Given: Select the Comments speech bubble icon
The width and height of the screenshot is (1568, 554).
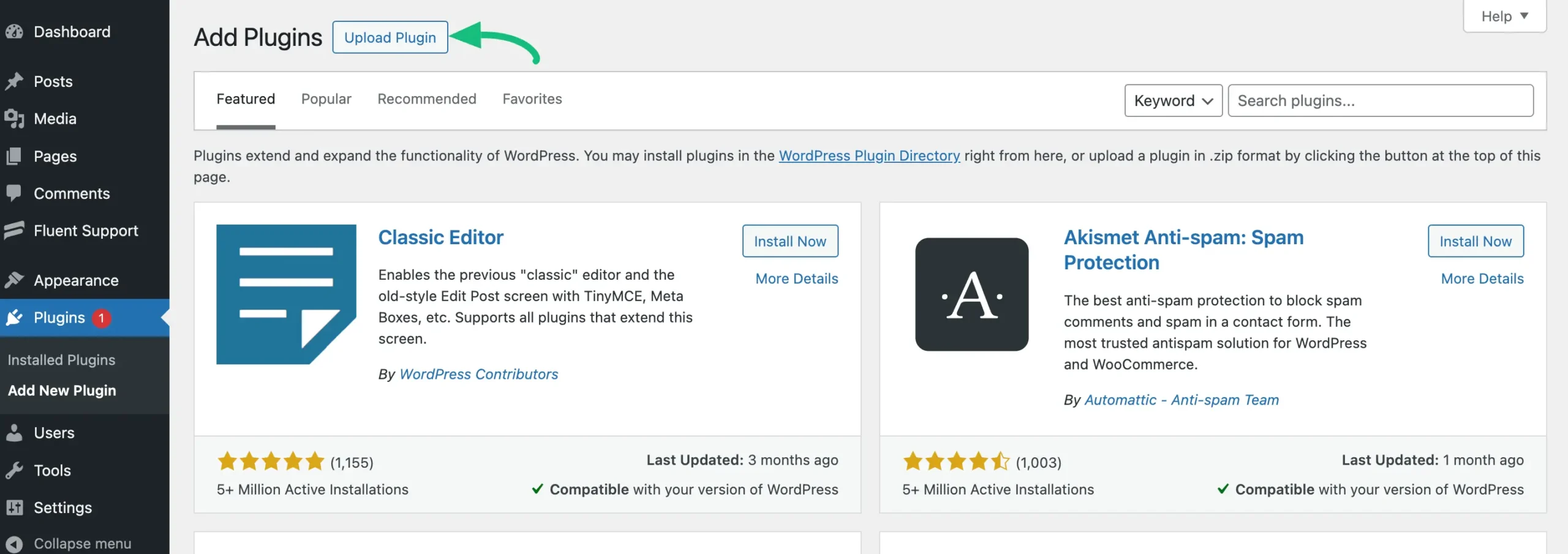Looking at the screenshot, I should (x=14, y=193).
